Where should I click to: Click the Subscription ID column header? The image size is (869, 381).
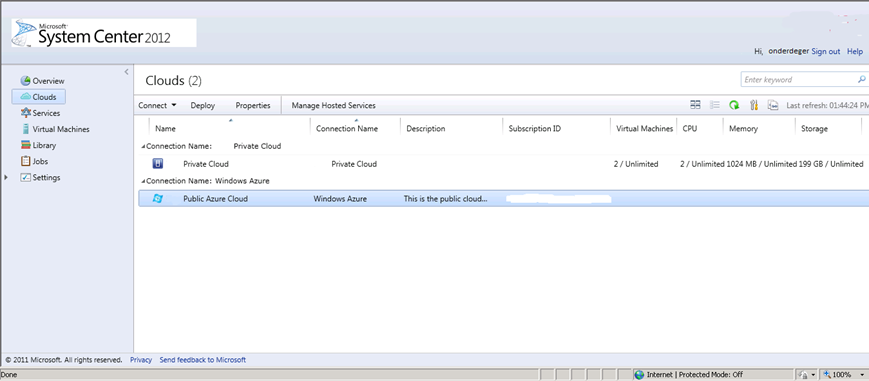535,129
